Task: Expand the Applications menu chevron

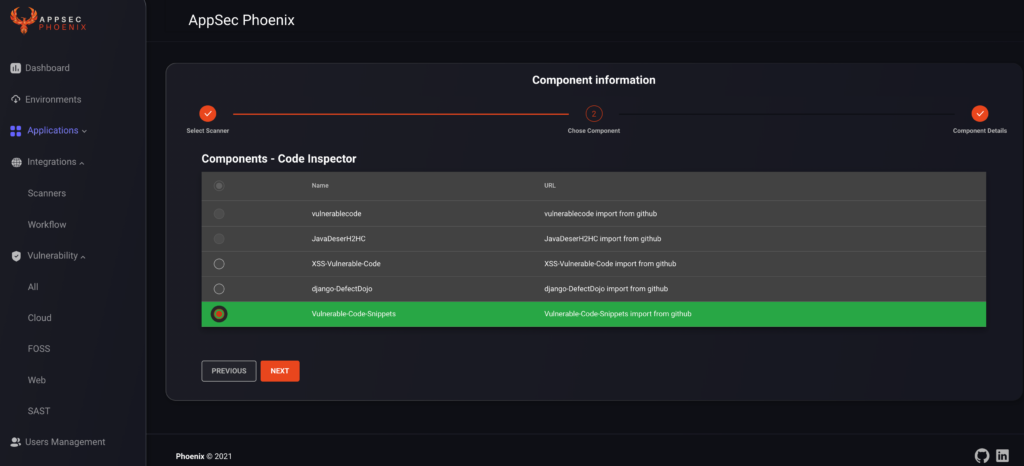Action: point(84,131)
